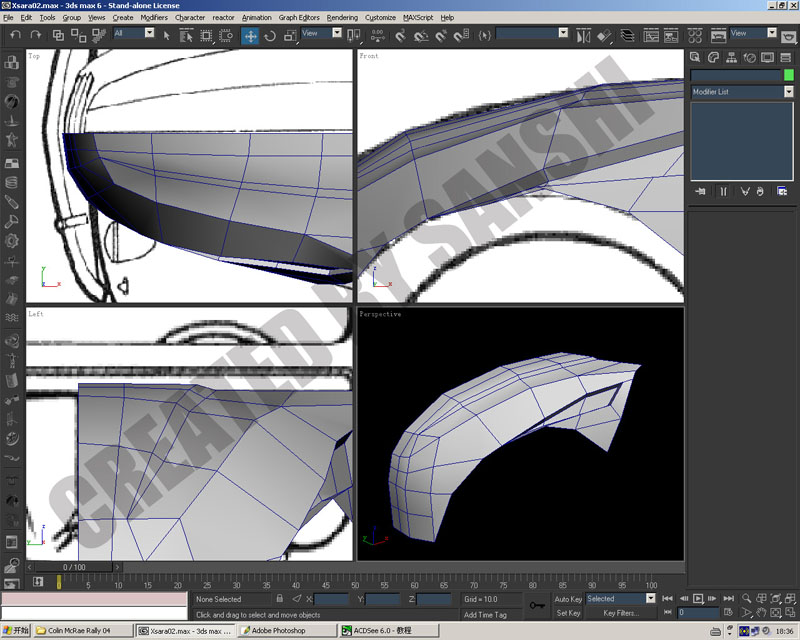800x640 pixels.
Task: Open the Rendering menu
Action: tap(342, 17)
